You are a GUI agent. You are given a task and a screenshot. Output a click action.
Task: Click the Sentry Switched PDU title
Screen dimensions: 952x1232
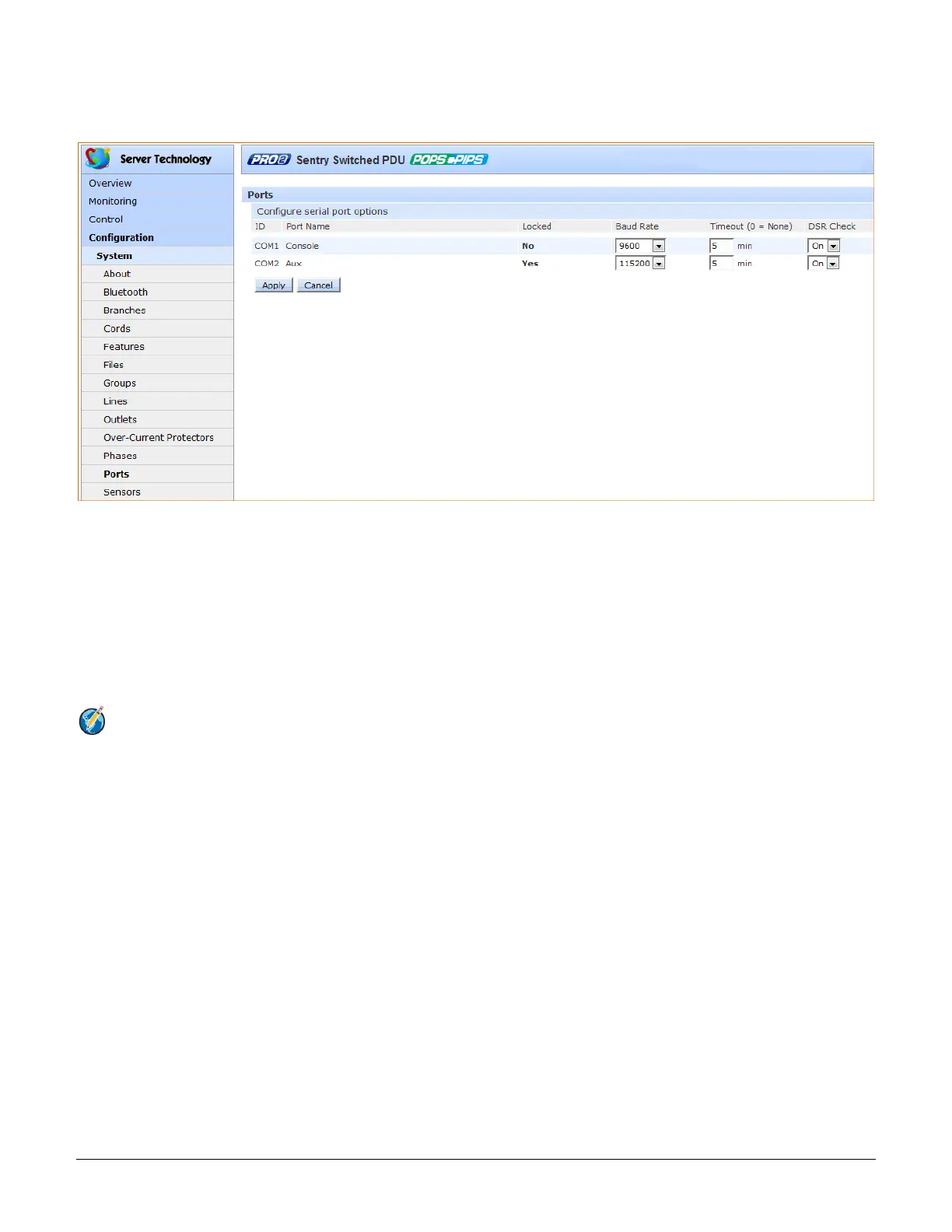click(350, 160)
